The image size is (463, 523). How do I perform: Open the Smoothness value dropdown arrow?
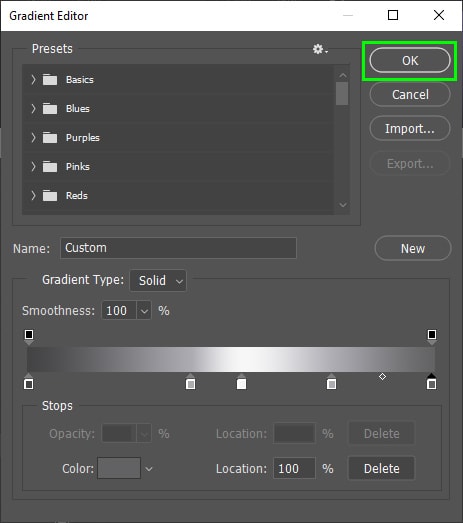(144, 311)
